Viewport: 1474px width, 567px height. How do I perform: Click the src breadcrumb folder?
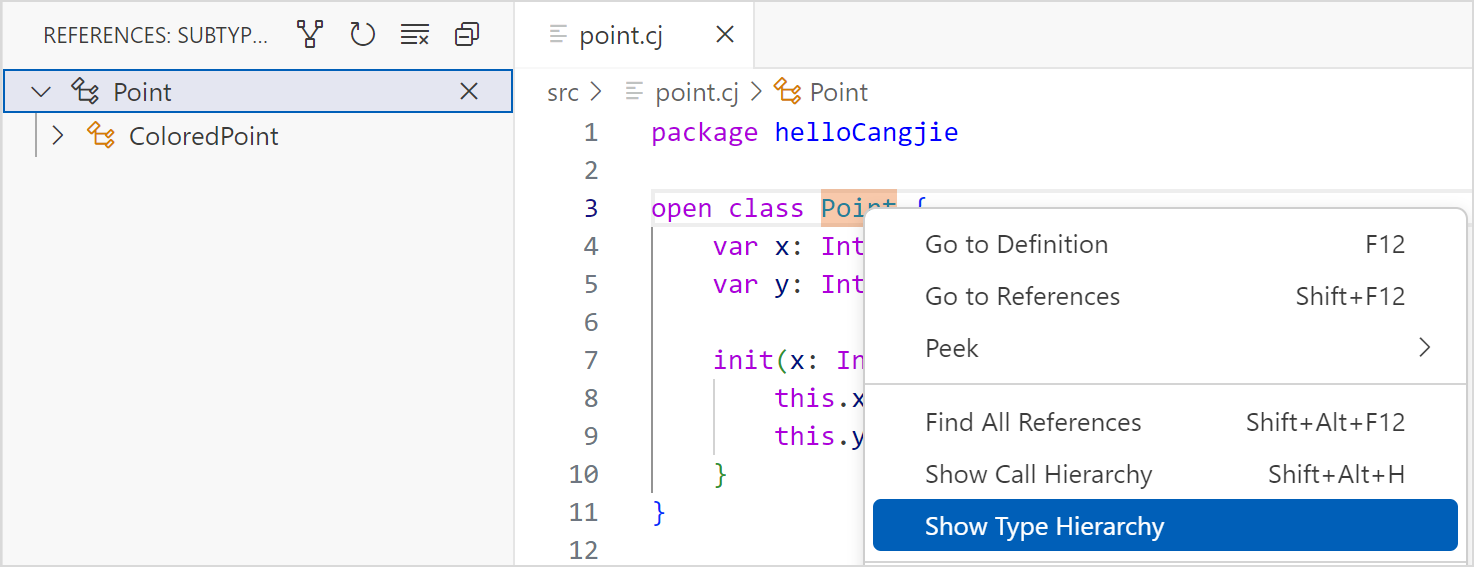point(563,92)
